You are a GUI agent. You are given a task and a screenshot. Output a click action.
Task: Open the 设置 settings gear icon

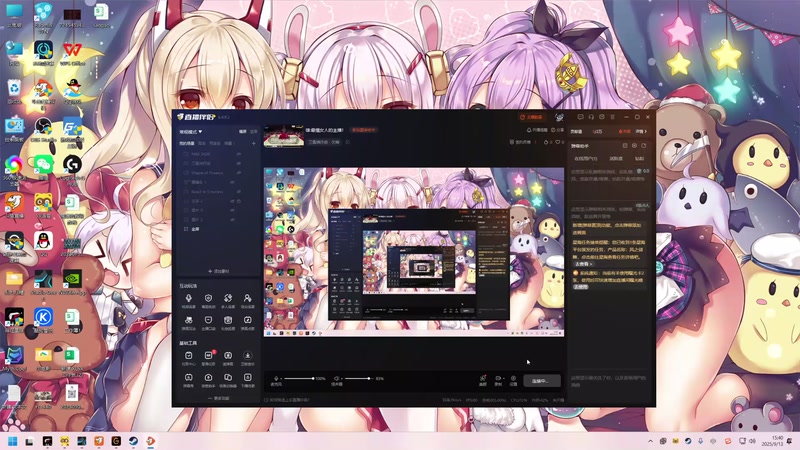[x=513, y=380]
